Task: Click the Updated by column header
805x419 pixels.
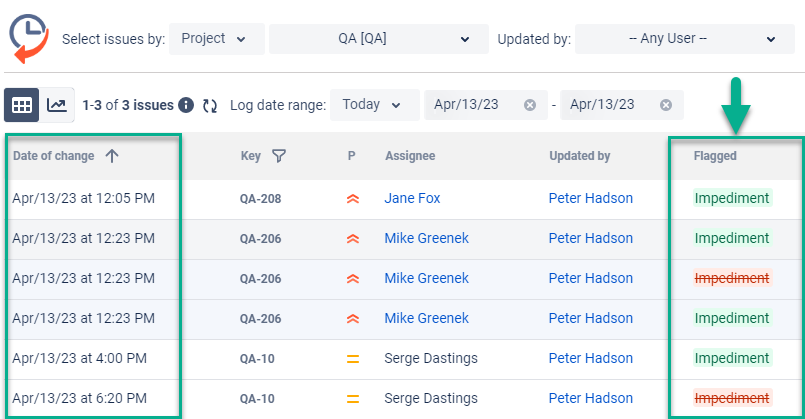Action: tap(580, 156)
